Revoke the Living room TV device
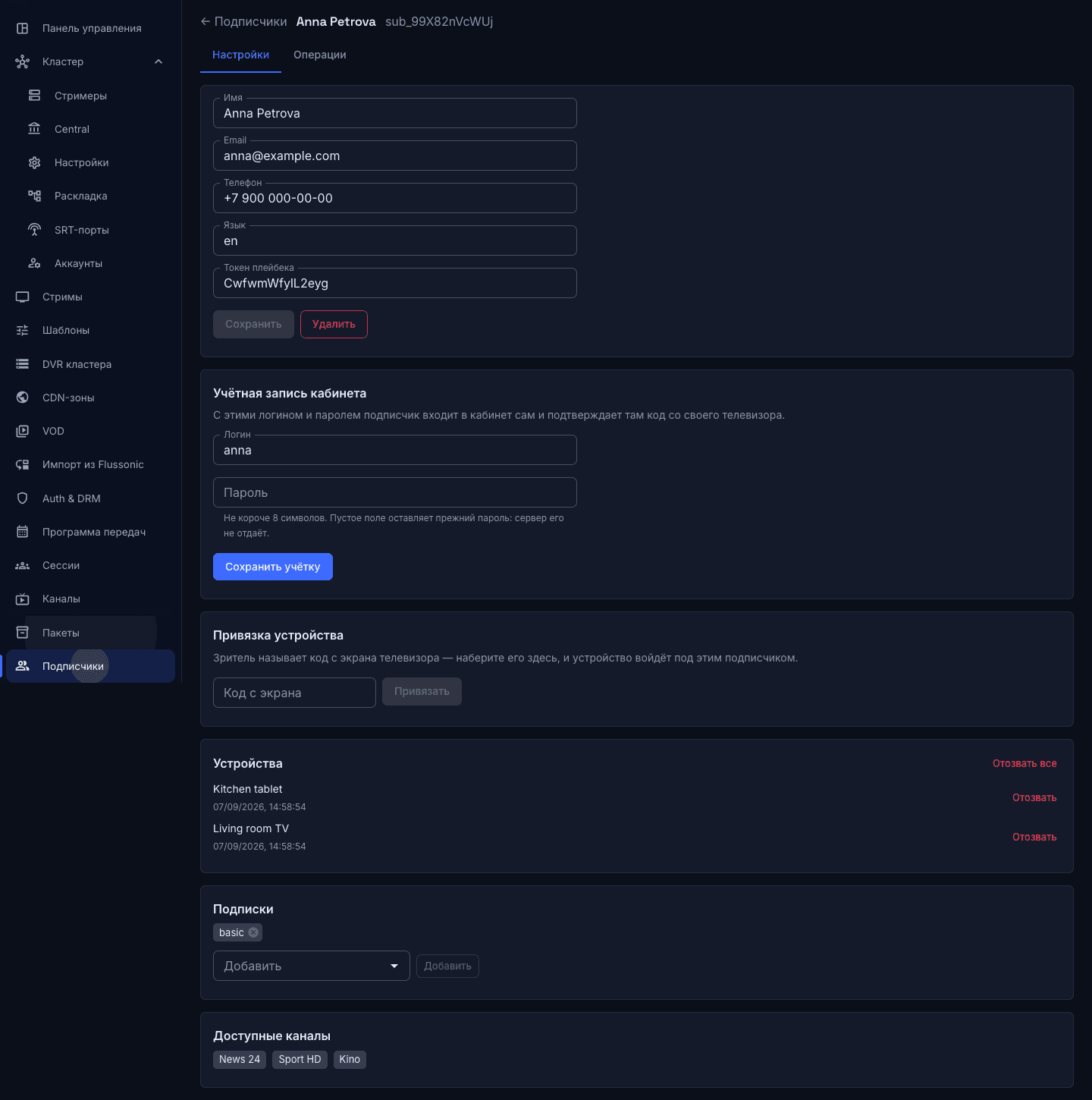Screen dimensions: 1092x1100 pyautogui.click(x=1034, y=837)
